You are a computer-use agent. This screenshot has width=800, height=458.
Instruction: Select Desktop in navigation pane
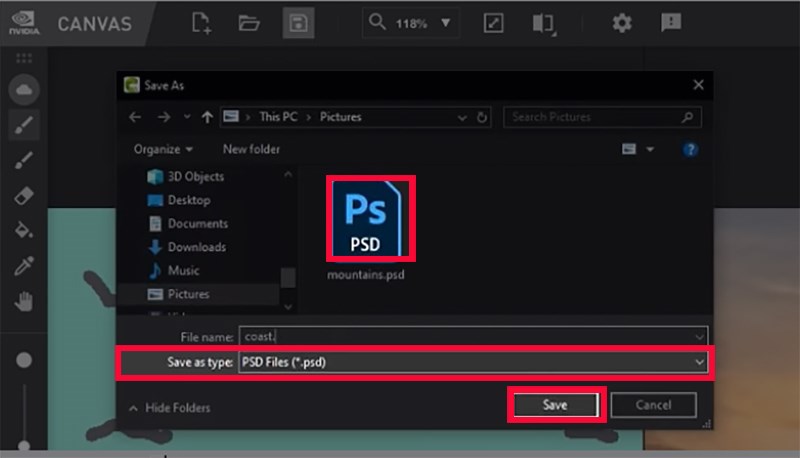[x=179, y=200]
